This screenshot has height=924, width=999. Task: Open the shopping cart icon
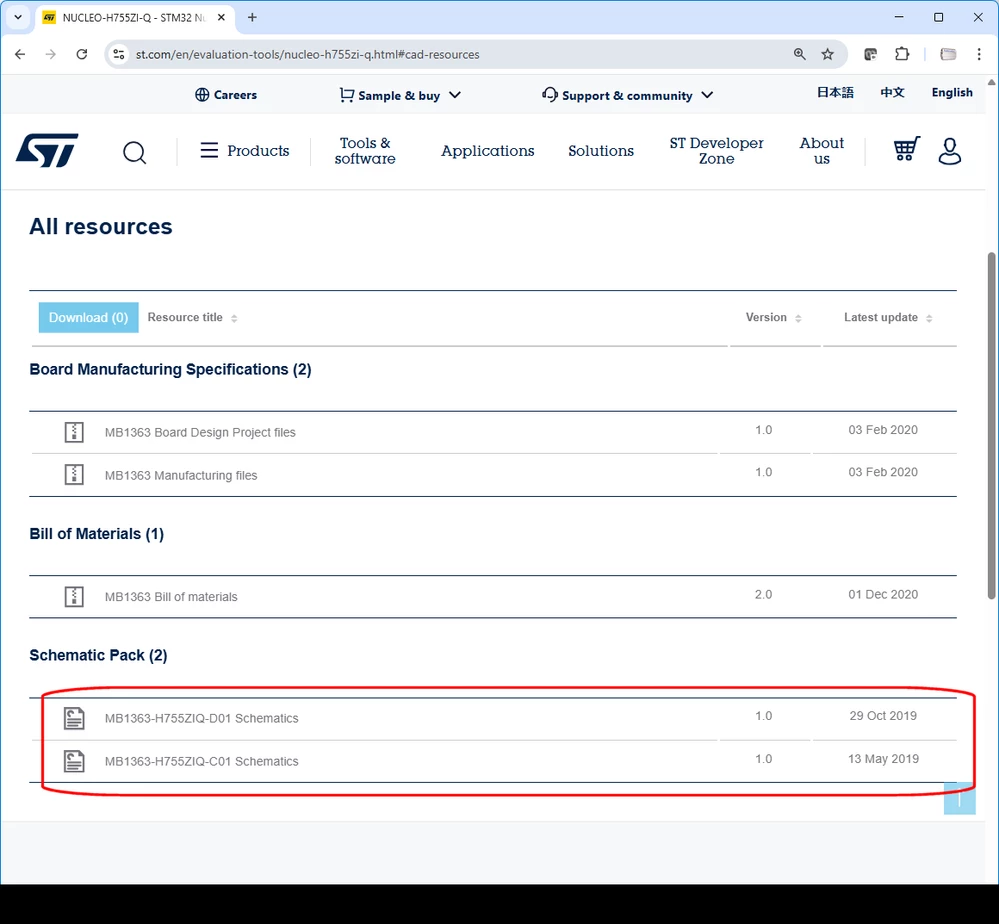tap(907, 149)
